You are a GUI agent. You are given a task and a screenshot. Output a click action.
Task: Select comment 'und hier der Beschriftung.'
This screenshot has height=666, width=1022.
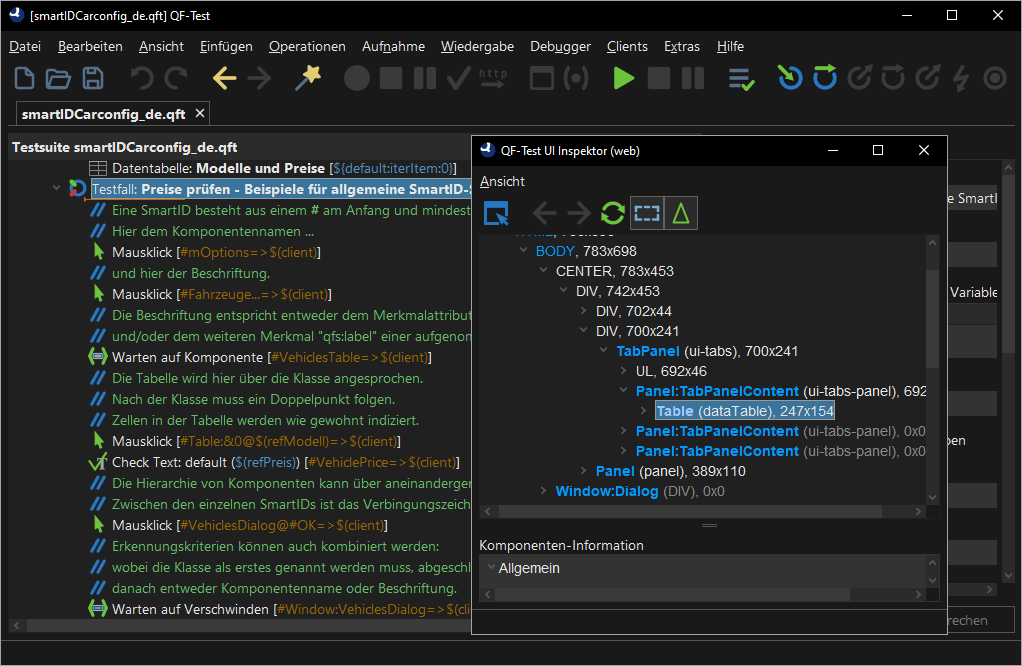coord(191,273)
